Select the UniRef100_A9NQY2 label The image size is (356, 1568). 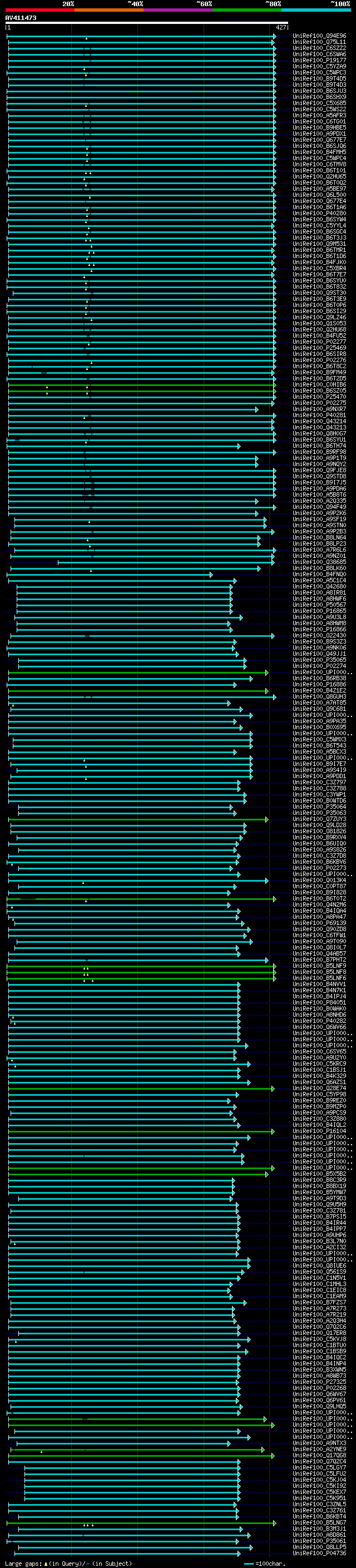click(319, 464)
